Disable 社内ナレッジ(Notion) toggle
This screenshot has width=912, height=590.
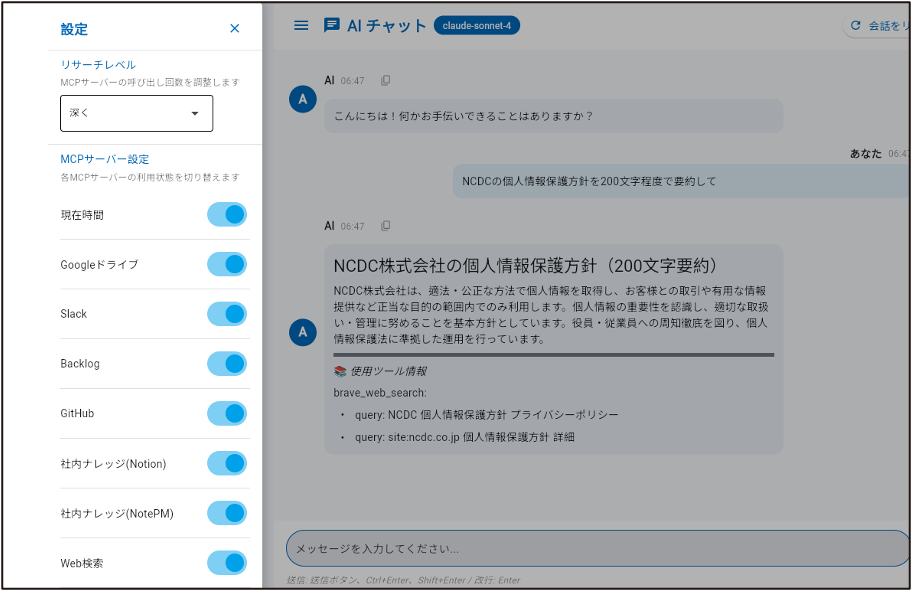click(x=227, y=463)
